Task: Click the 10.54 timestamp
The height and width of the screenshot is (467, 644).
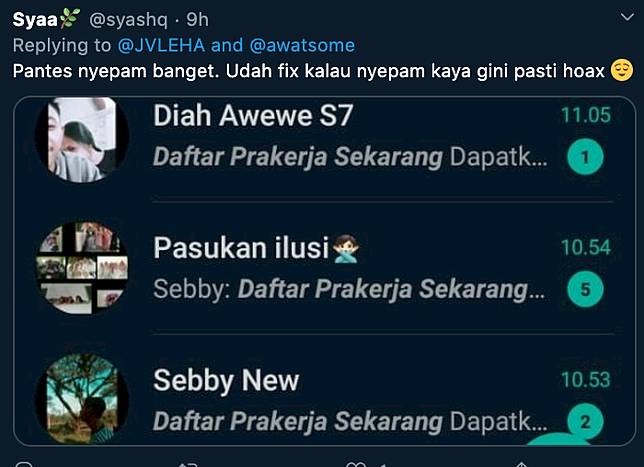Action: pyautogui.click(x=586, y=248)
